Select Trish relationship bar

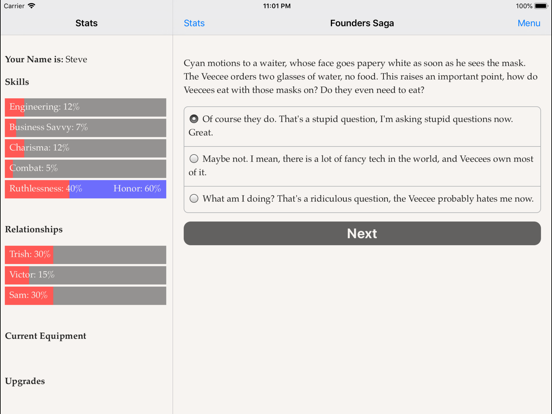[x=86, y=255]
